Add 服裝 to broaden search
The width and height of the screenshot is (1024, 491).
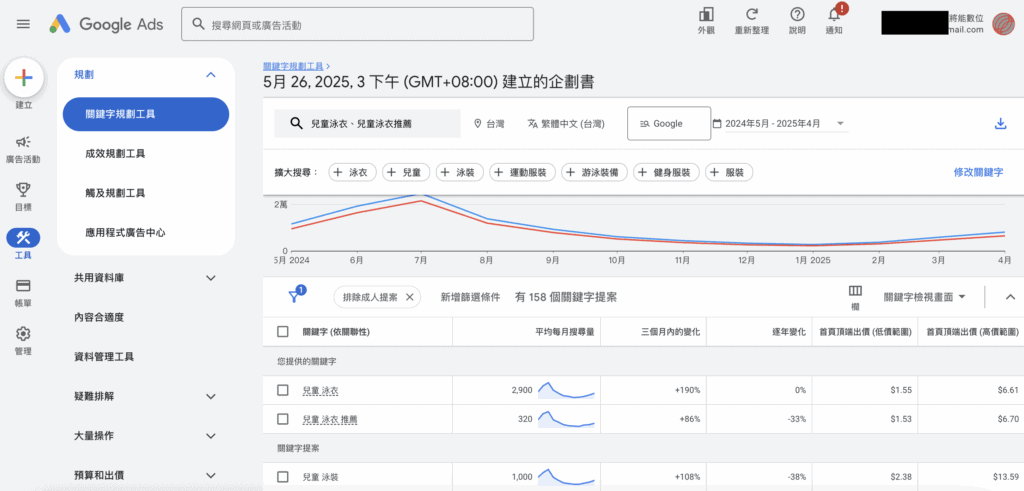coord(729,172)
